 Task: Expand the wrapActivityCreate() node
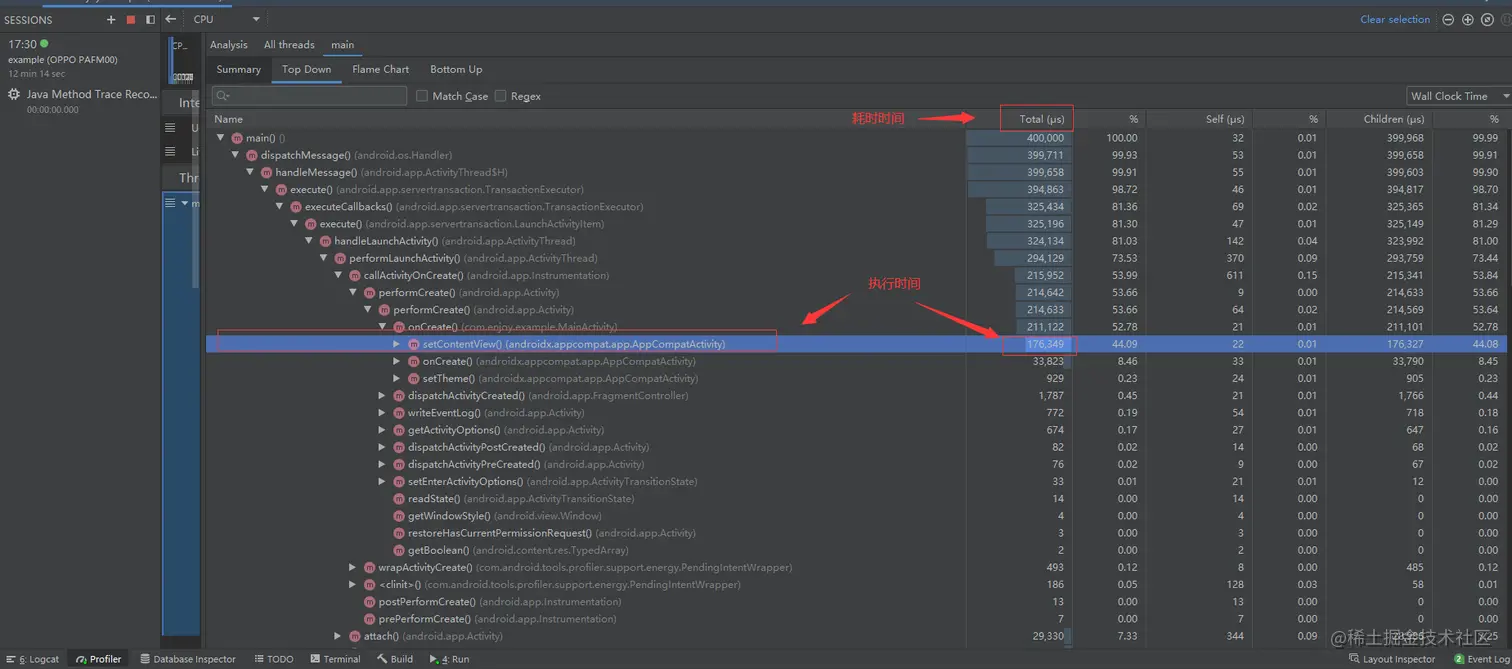pos(353,567)
